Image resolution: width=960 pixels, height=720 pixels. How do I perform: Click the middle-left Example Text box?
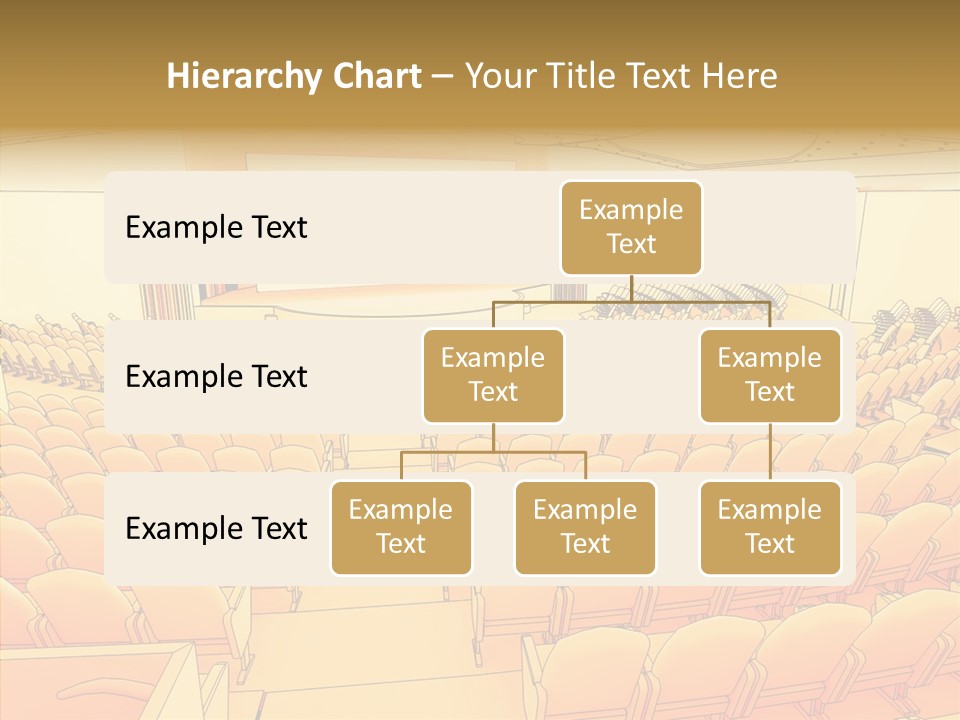[x=493, y=375]
